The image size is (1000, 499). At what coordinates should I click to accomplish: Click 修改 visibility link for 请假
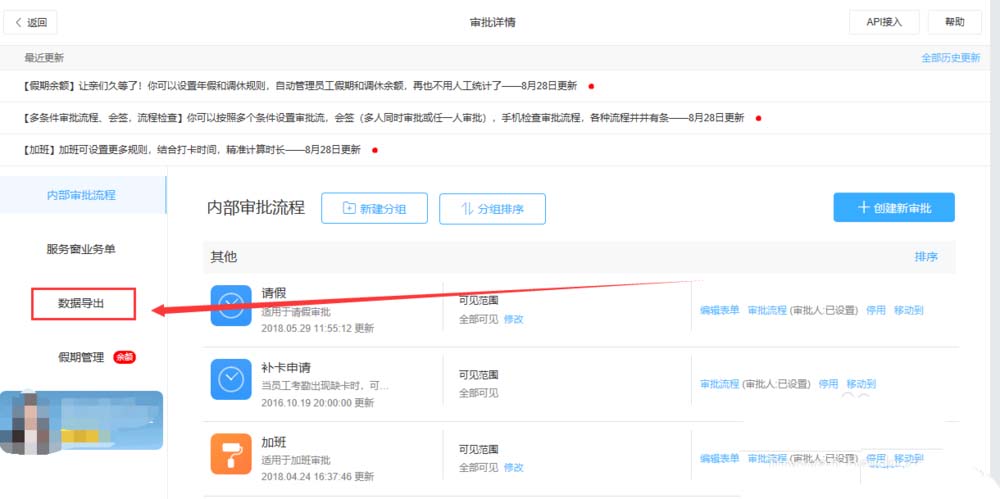click(x=514, y=319)
